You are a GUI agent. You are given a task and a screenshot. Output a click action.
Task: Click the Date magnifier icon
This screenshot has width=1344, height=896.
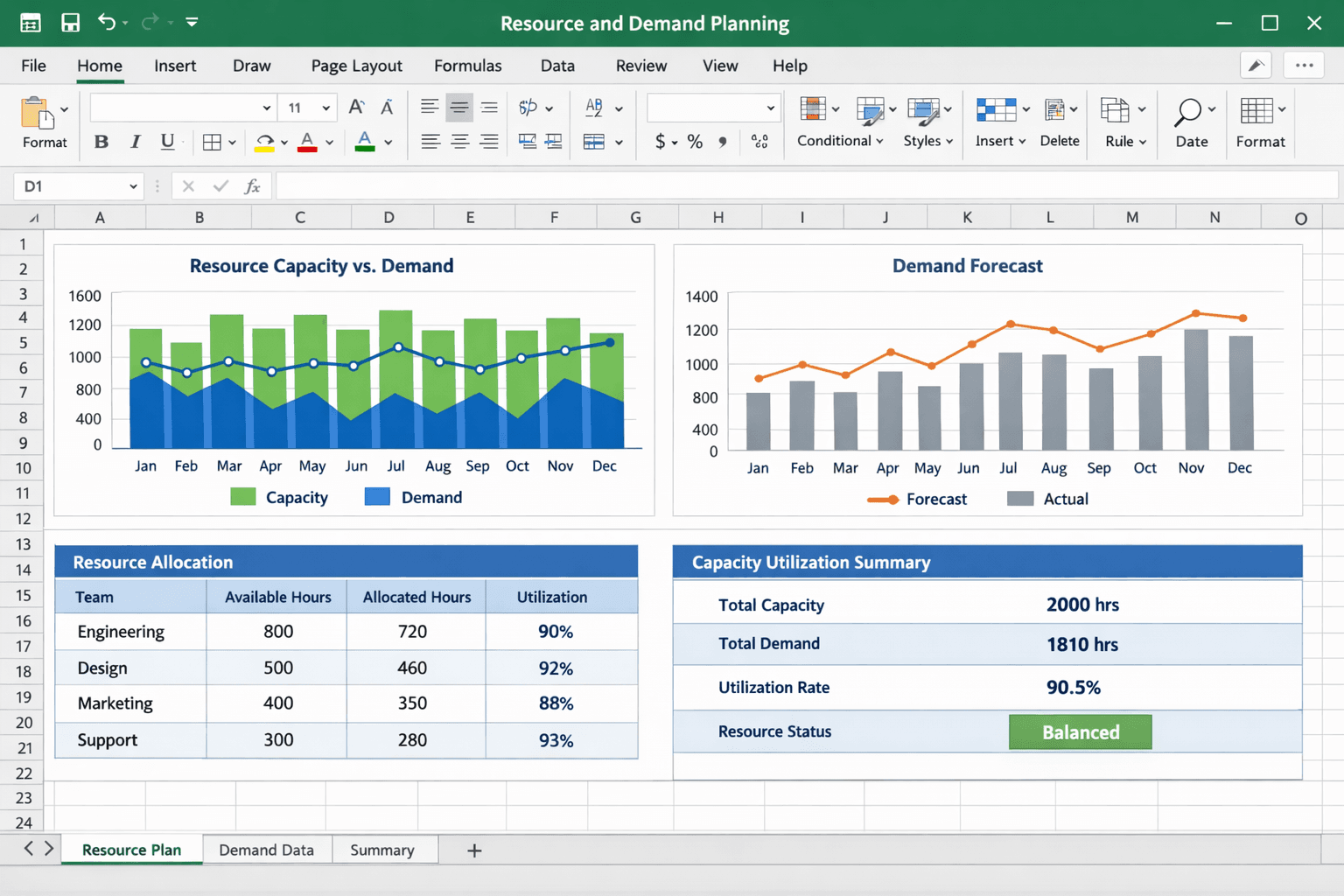pos(1187,112)
